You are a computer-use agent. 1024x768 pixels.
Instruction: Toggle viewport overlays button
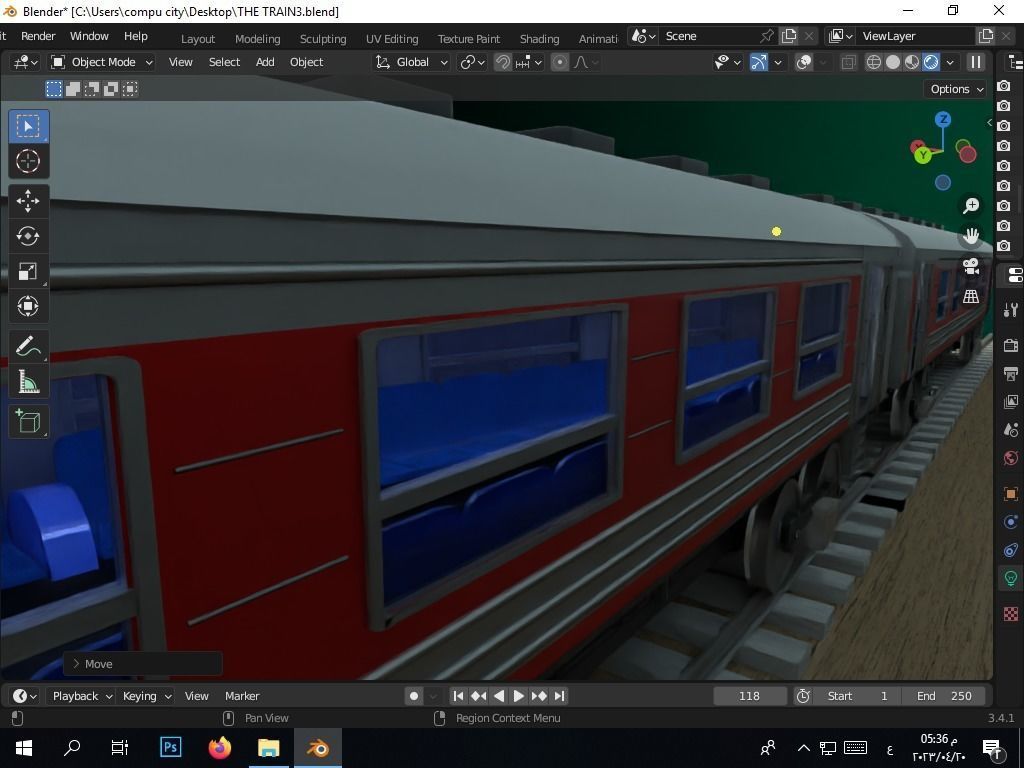(x=805, y=62)
